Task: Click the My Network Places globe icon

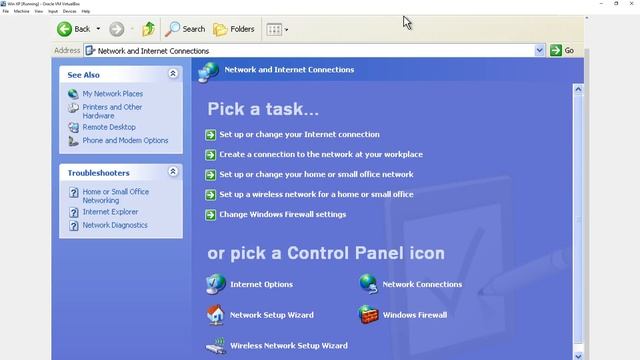Action: pyautogui.click(x=73, y=94)
